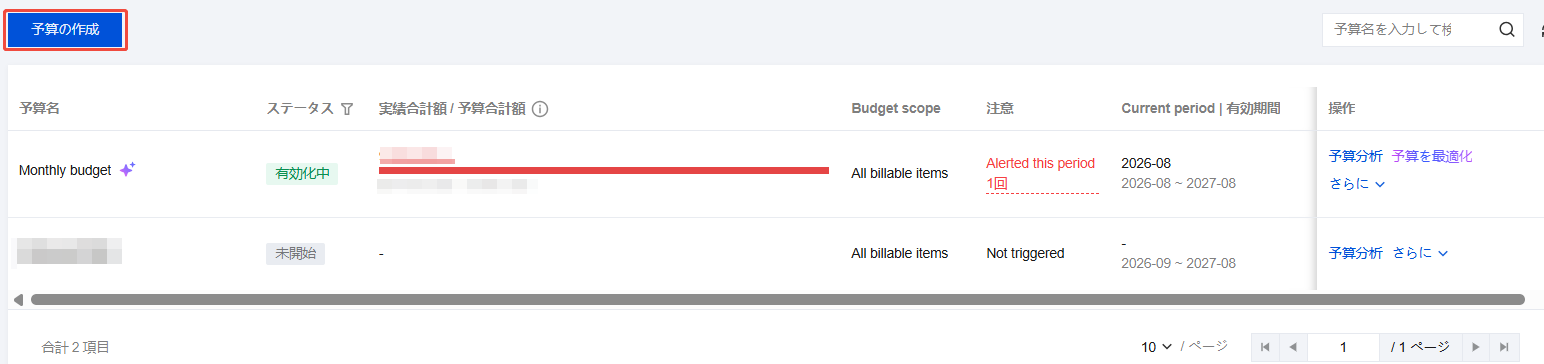Click the red budget usage progress bar

(604, 171)
